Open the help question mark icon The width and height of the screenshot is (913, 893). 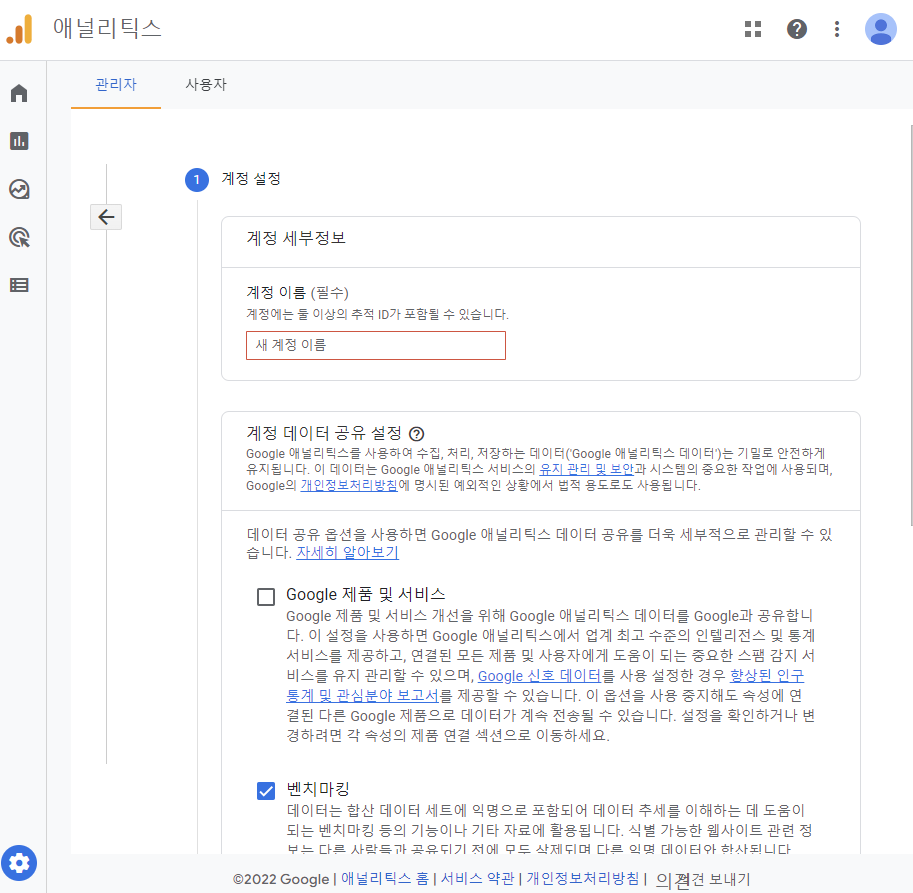[x=797, y=29]
